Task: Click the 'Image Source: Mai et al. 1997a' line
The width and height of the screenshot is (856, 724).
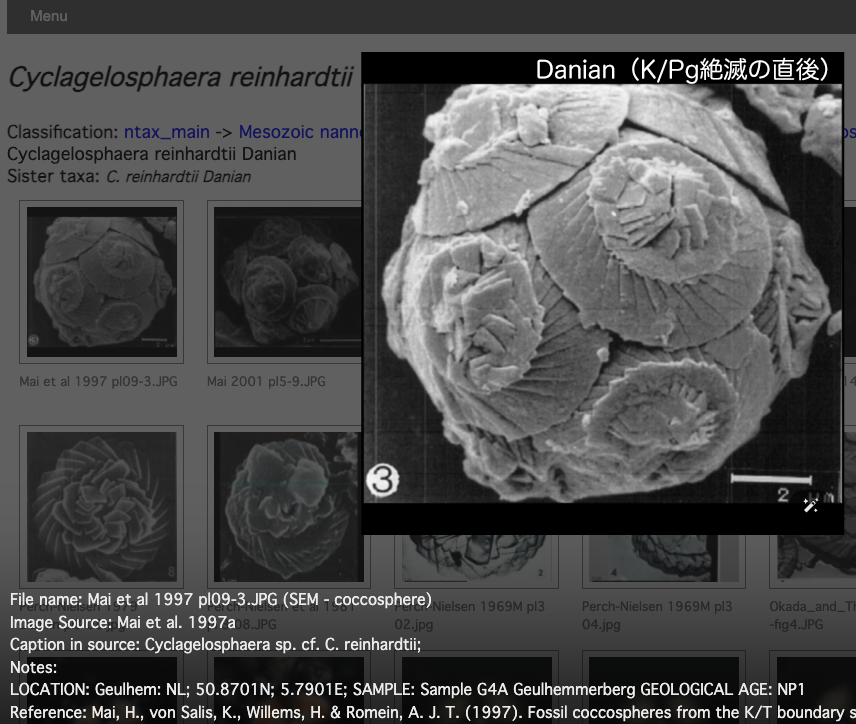Action: coord(123,622)
